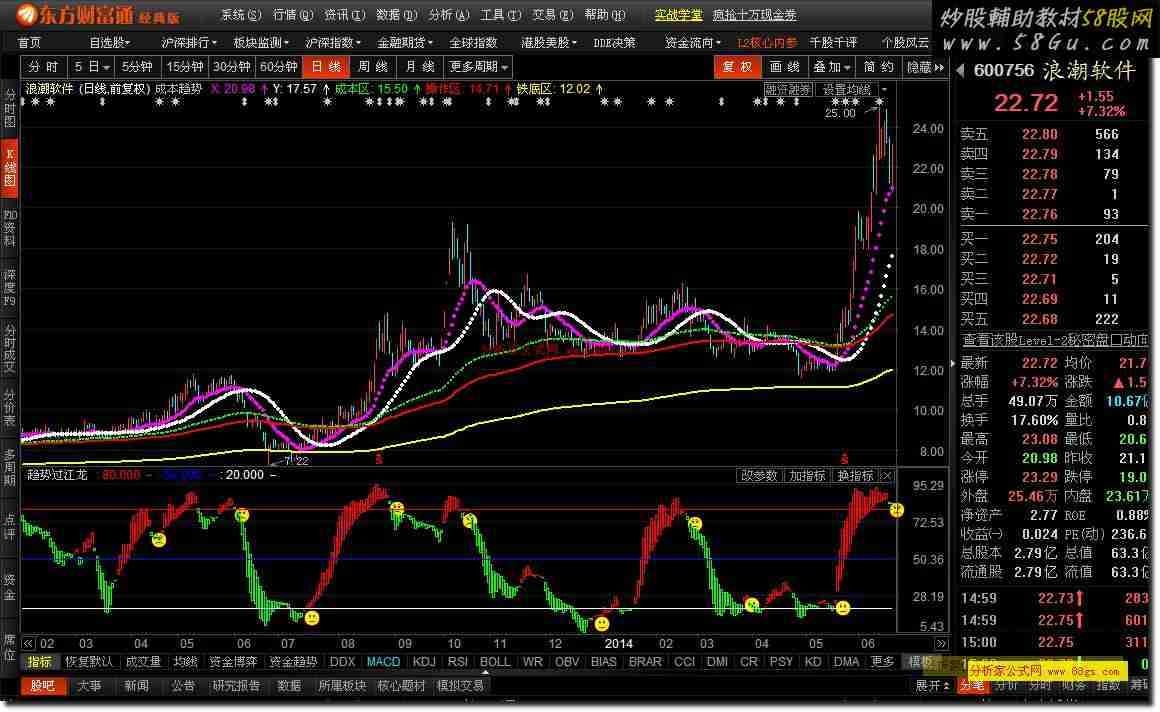The width and height of the screenshot is (1160, 712).
Task: Click the 加指标 button
Action: 807,476
